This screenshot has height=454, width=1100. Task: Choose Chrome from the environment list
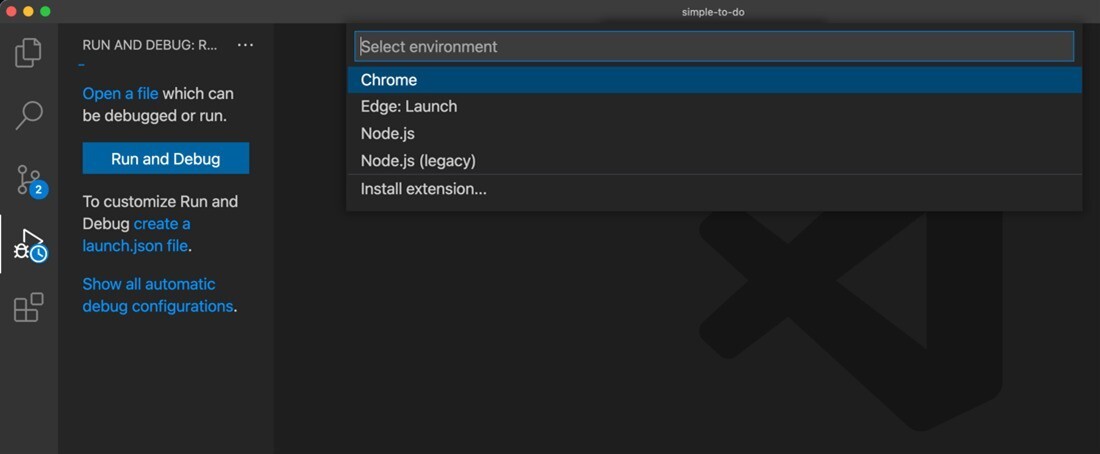click(389, 80)
